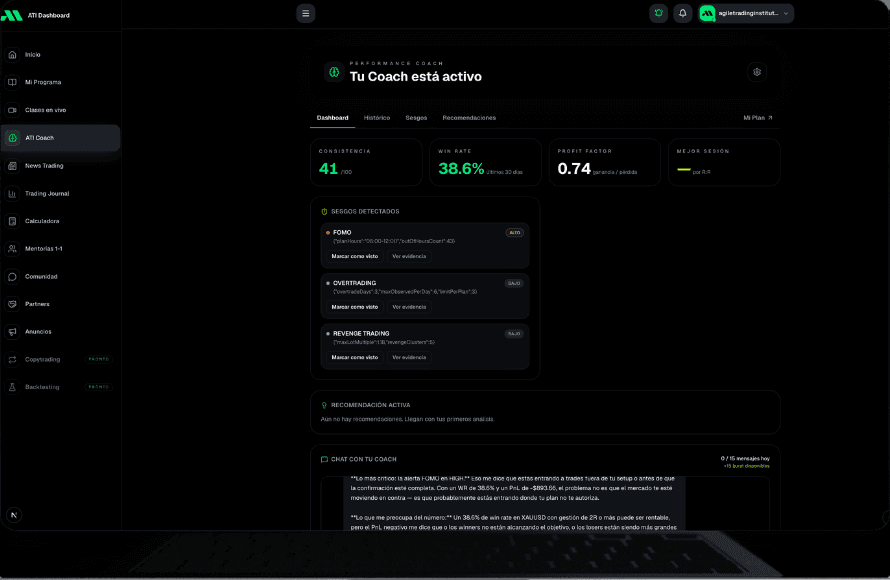Click the green bug report icon in header

pyautogui.click(x=658, y=13)
